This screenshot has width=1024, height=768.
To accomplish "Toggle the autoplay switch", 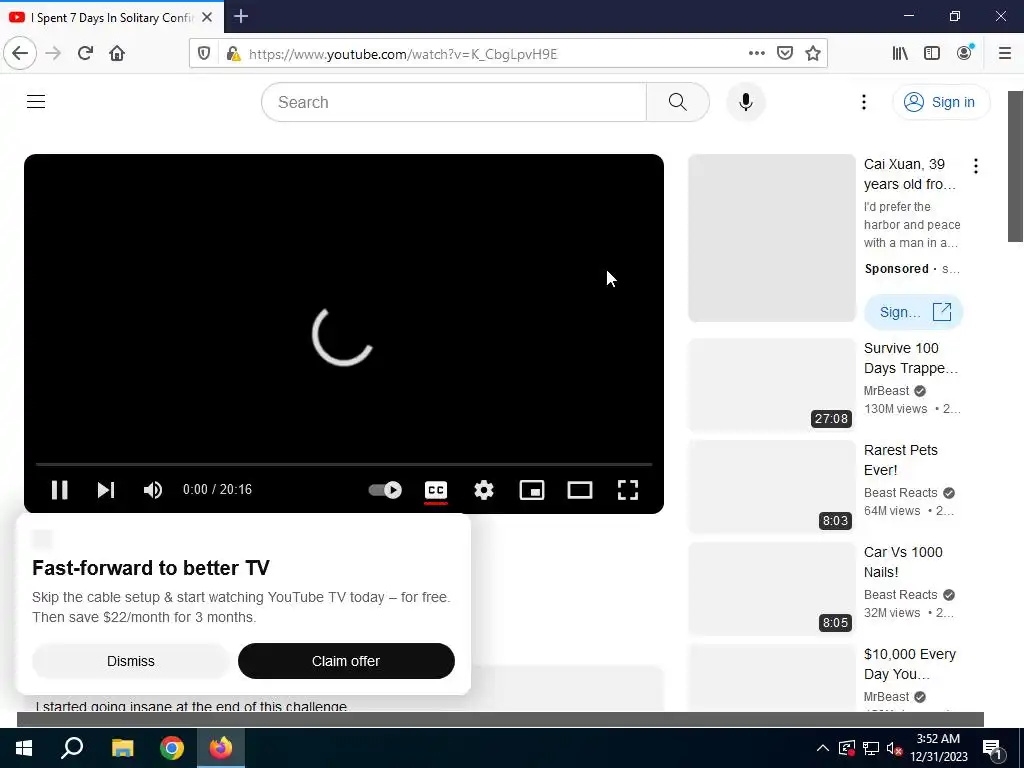I will coord(385,490).
